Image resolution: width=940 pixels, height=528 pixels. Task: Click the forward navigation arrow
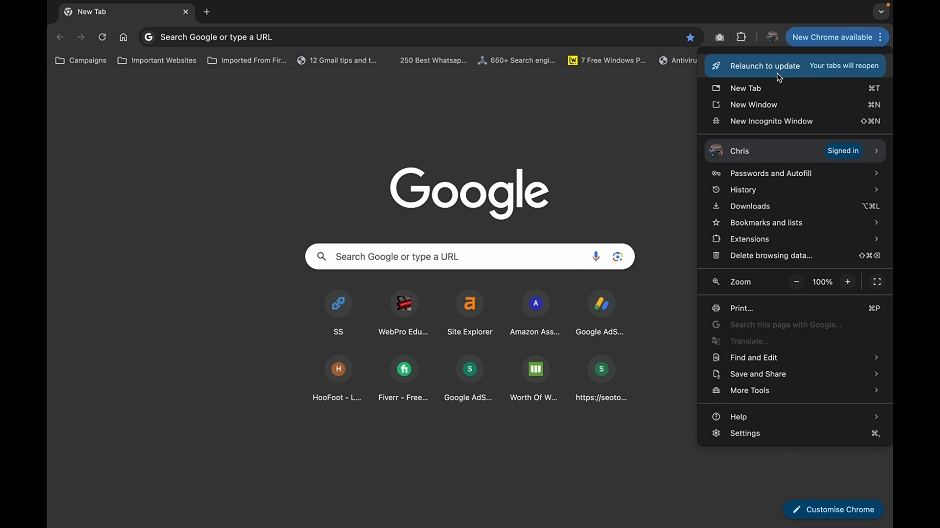pyautogui.click(x=81, y=37)
